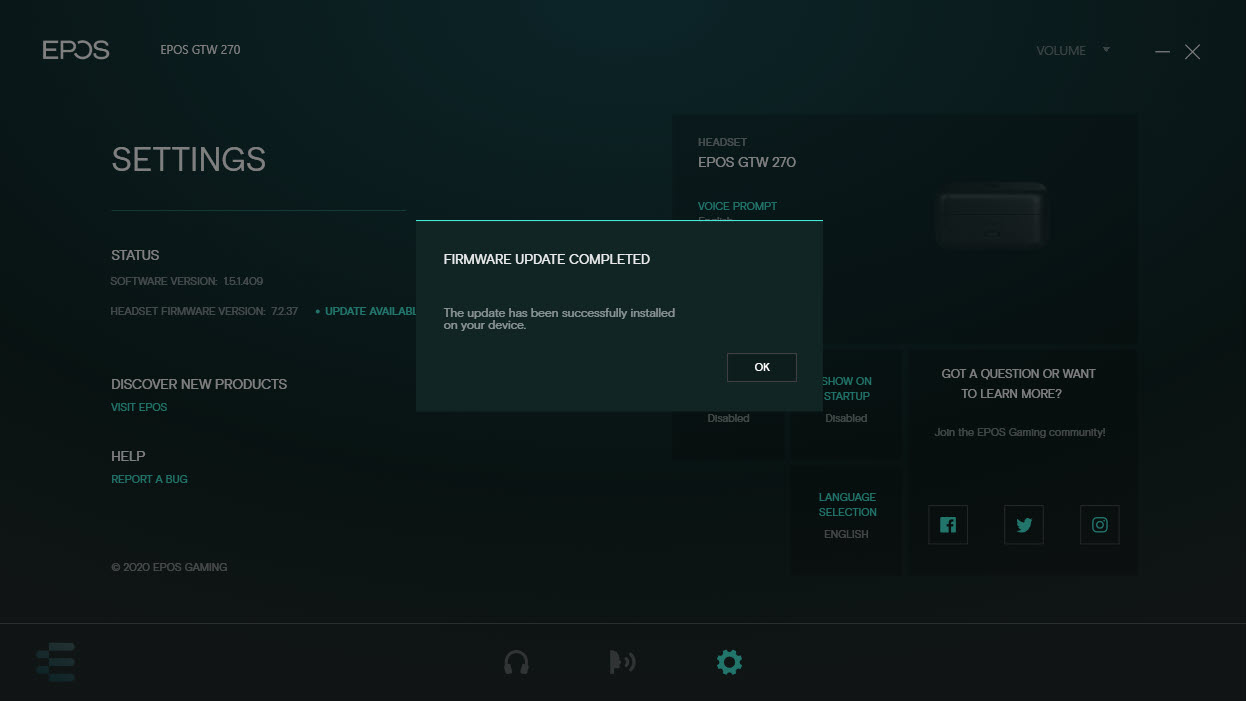Click the SOFTWARE VERSION text

[x=187, y=281]
